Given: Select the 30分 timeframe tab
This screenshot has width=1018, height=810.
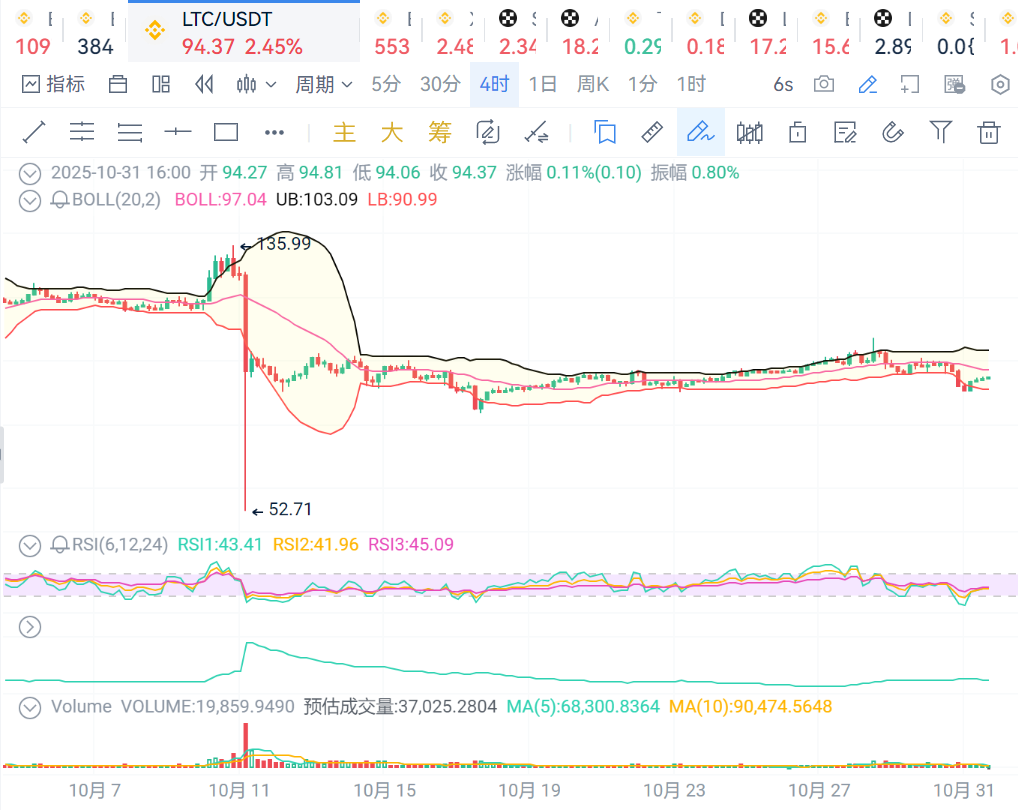Looking at the screenshot, I should 440,85.
